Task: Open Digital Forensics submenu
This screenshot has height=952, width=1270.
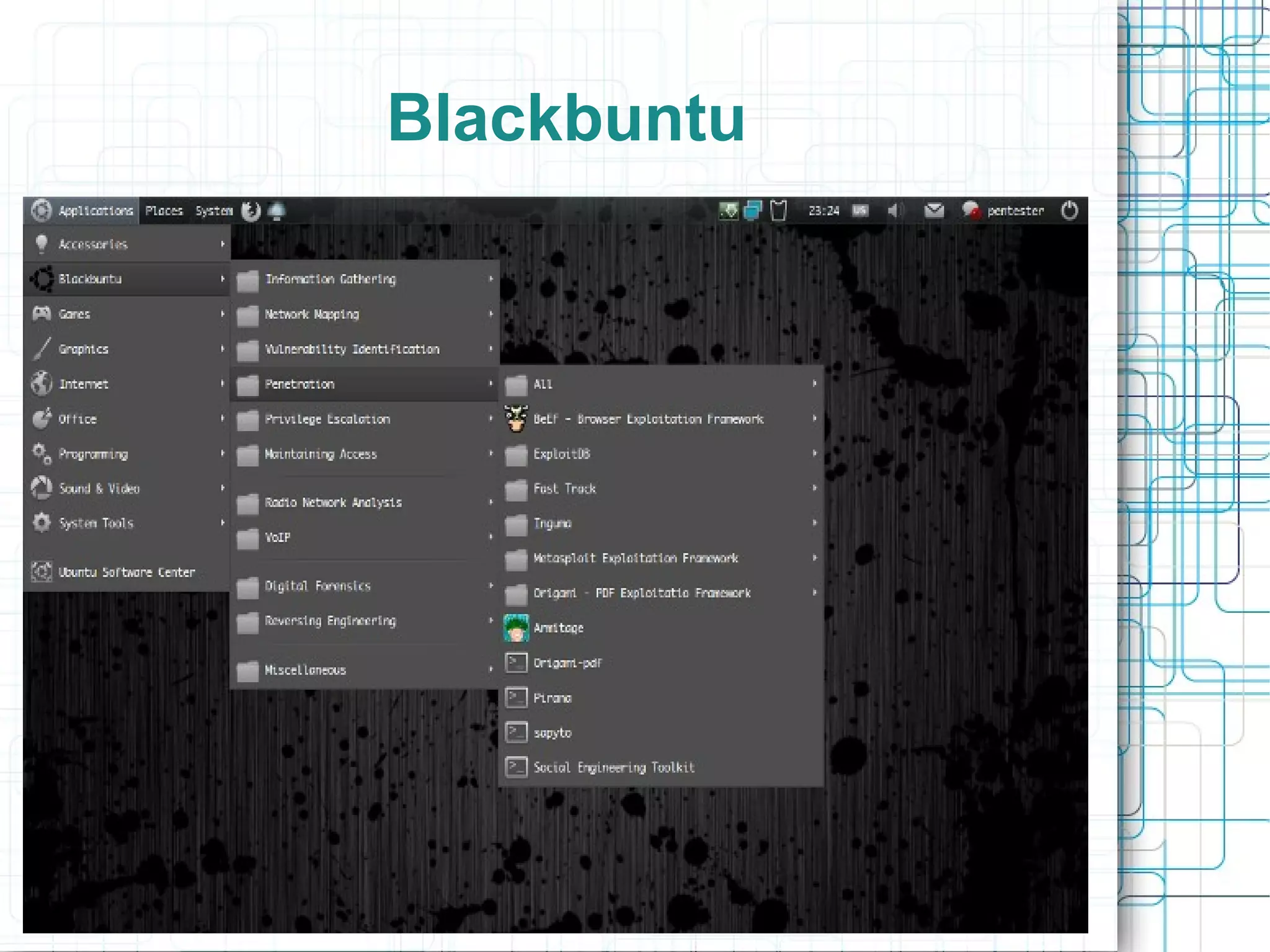Action: pos(365,585)
